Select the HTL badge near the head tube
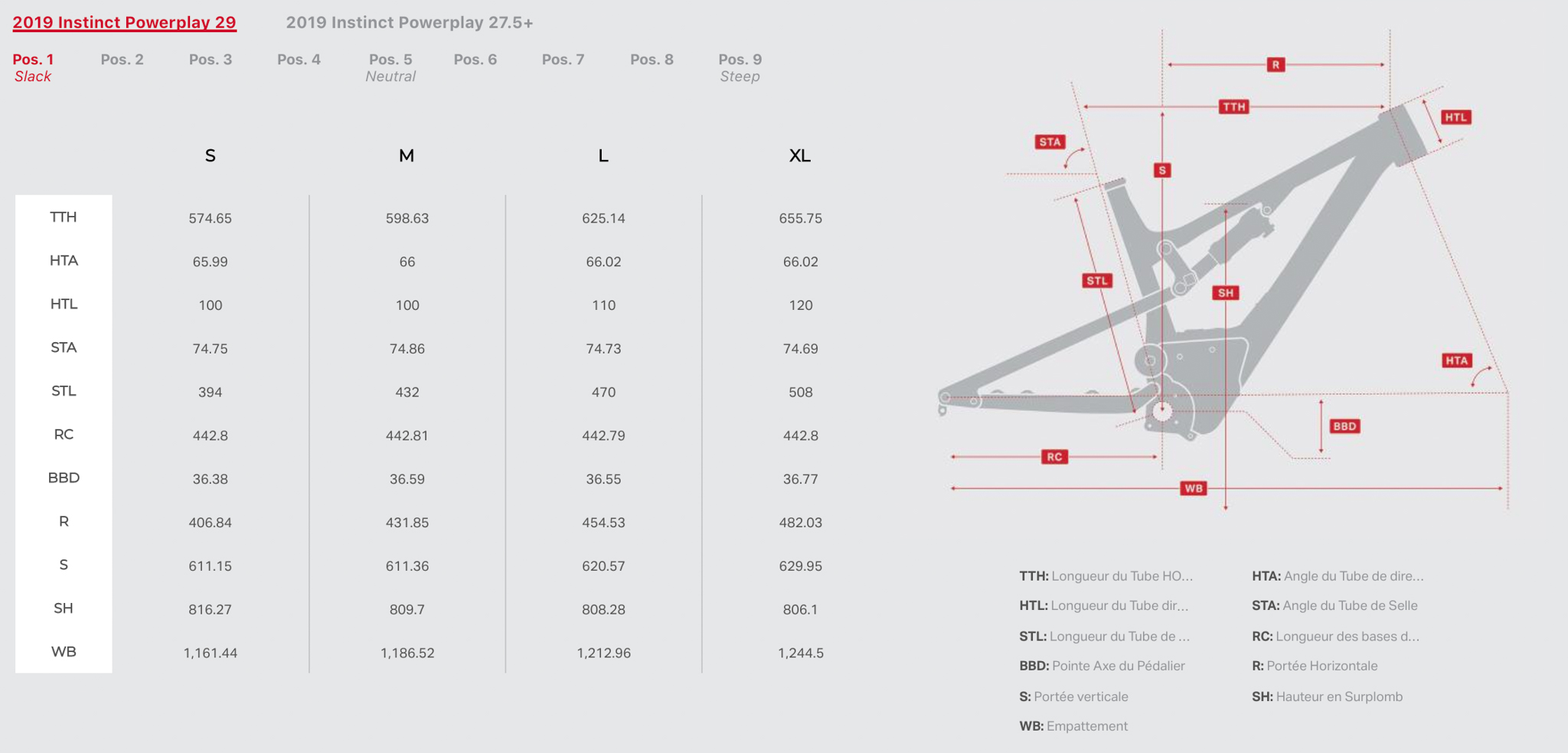The image size is (1568, 753). pos(1455,118)
